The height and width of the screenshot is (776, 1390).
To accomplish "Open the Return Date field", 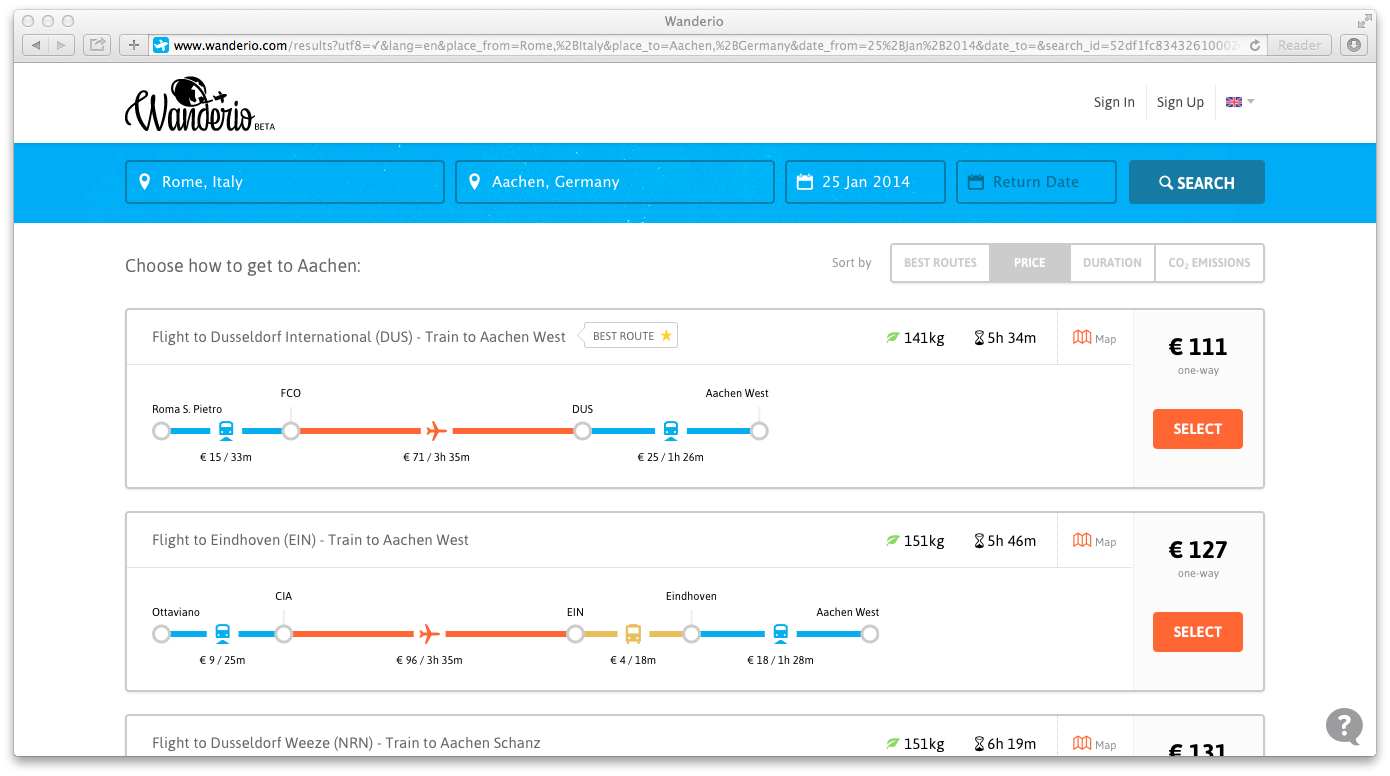I will point(1036,182).
